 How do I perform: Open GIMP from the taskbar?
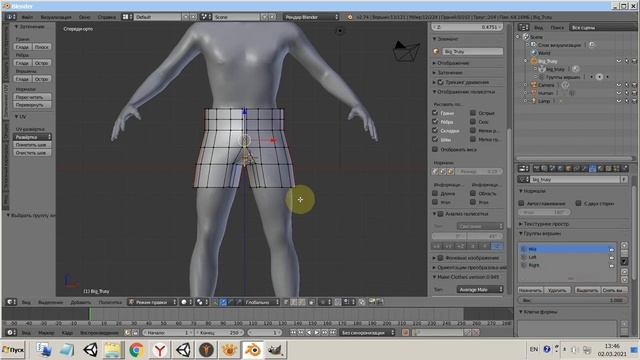point(275,350)
